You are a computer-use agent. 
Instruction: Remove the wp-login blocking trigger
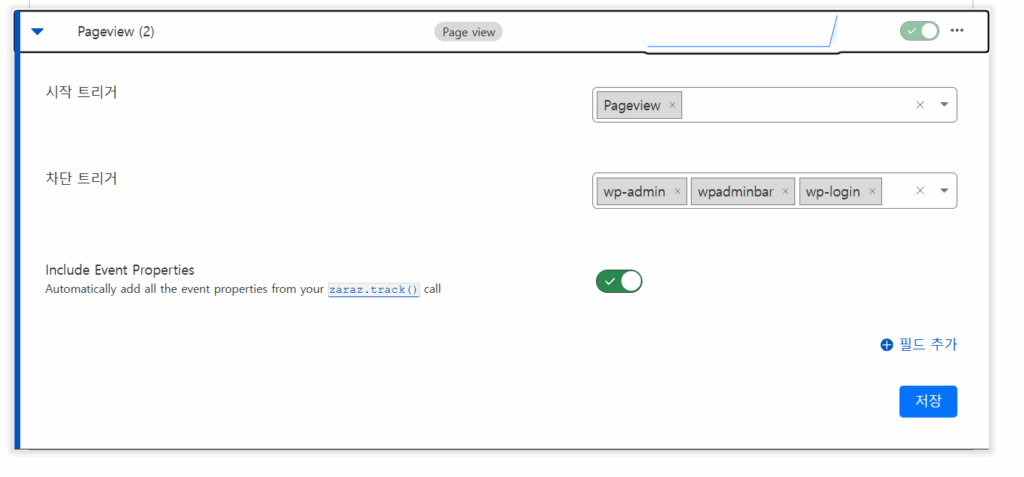[x=872, y=191]
